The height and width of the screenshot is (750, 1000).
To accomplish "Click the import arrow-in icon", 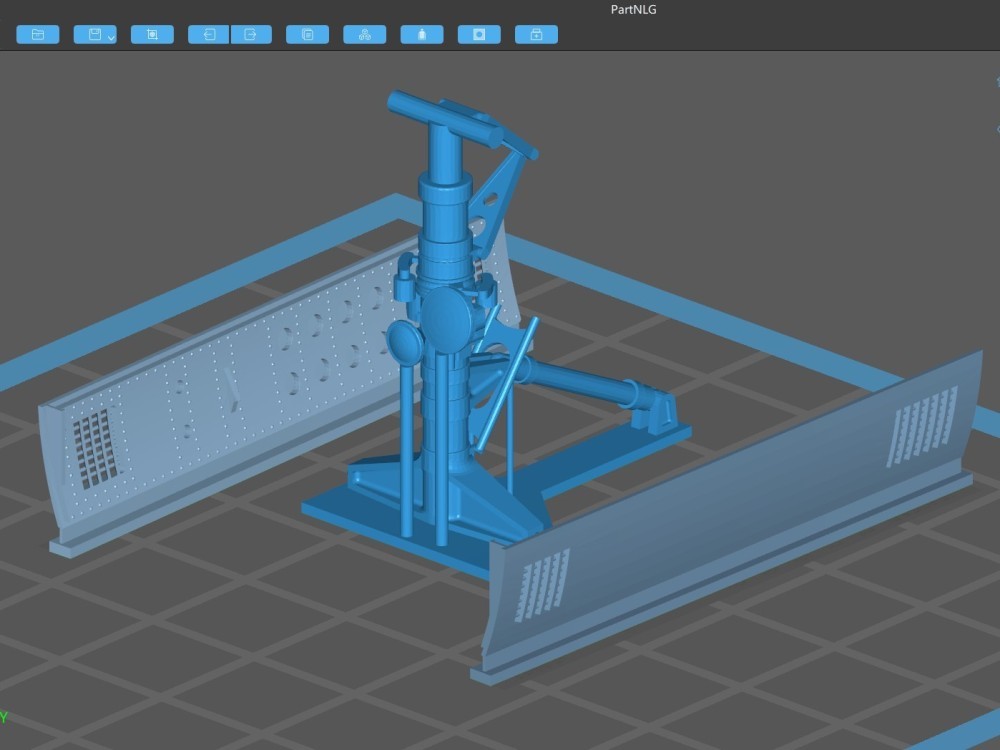I will [x=209, y=35].
